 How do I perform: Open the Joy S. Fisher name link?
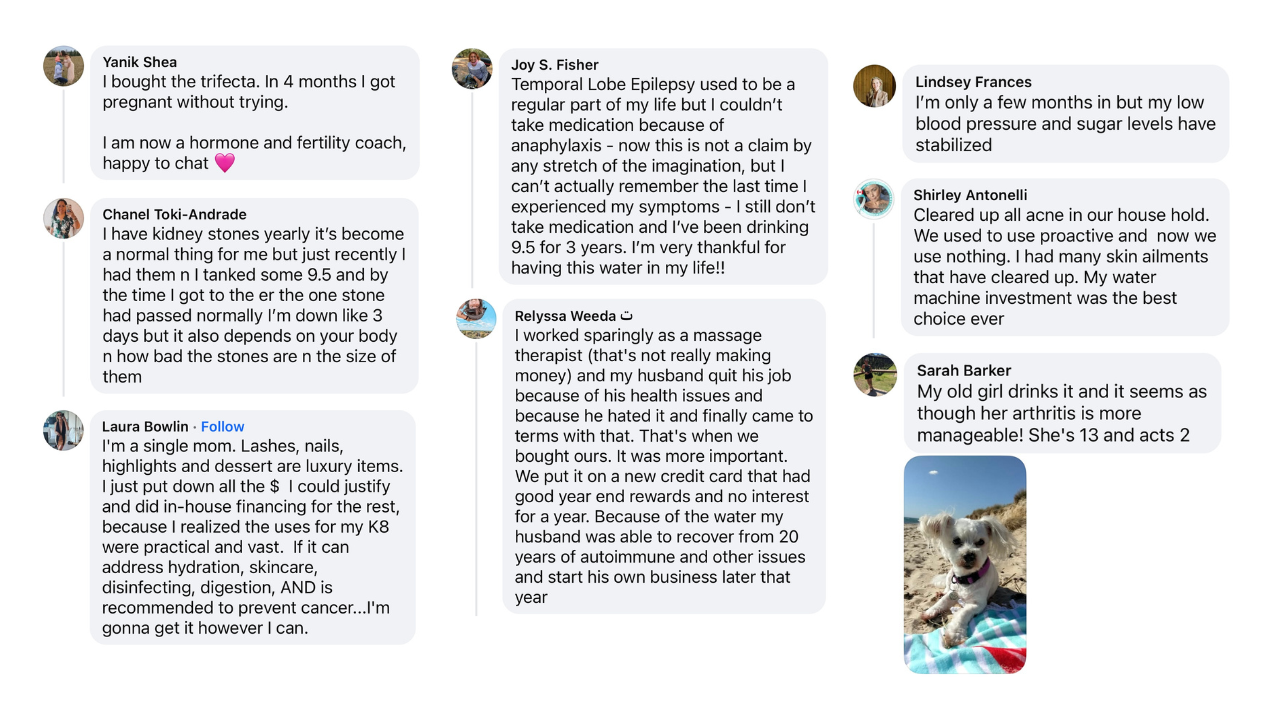point(555,65)
